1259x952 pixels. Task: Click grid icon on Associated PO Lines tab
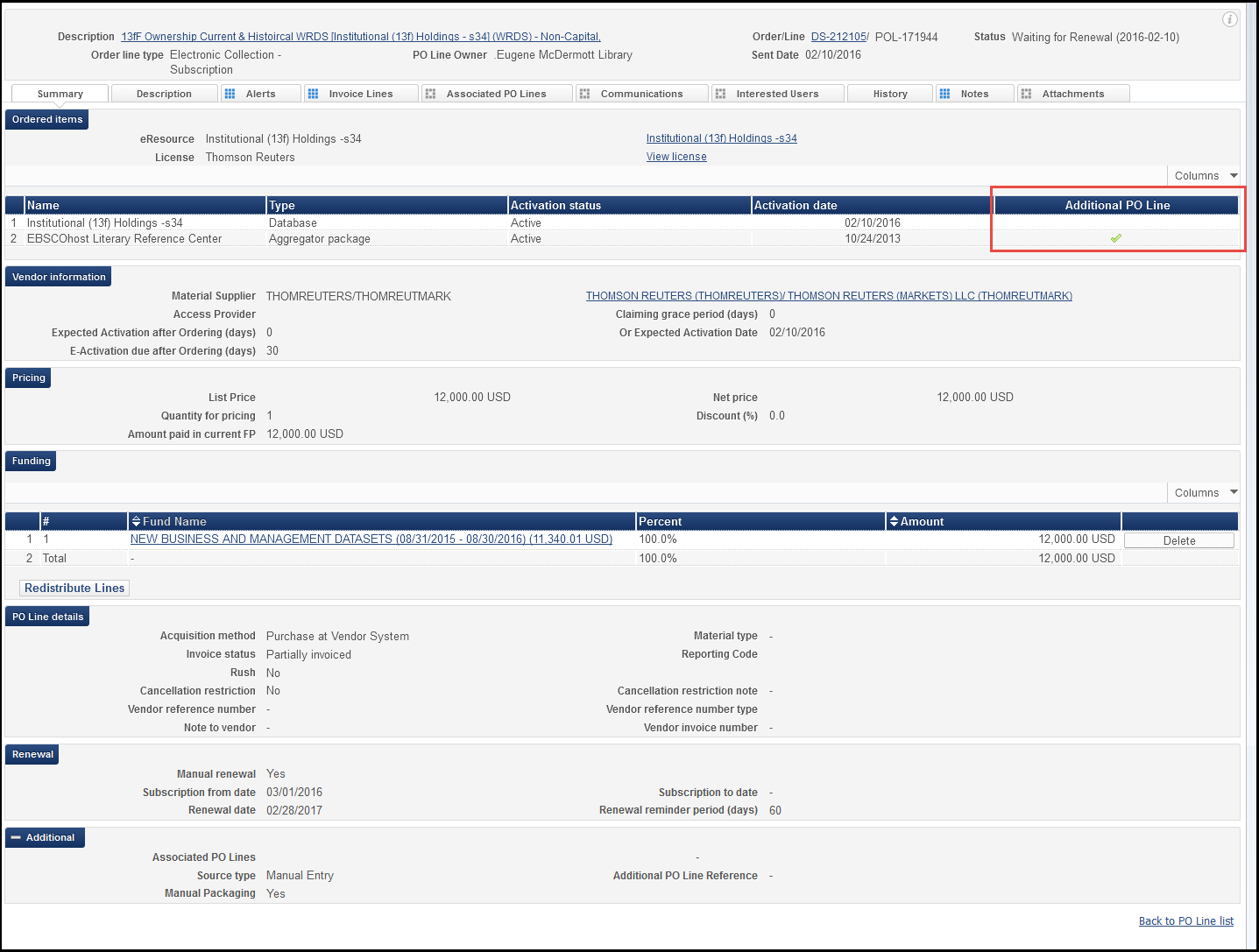pyautogui.click(x=430, y=94)
